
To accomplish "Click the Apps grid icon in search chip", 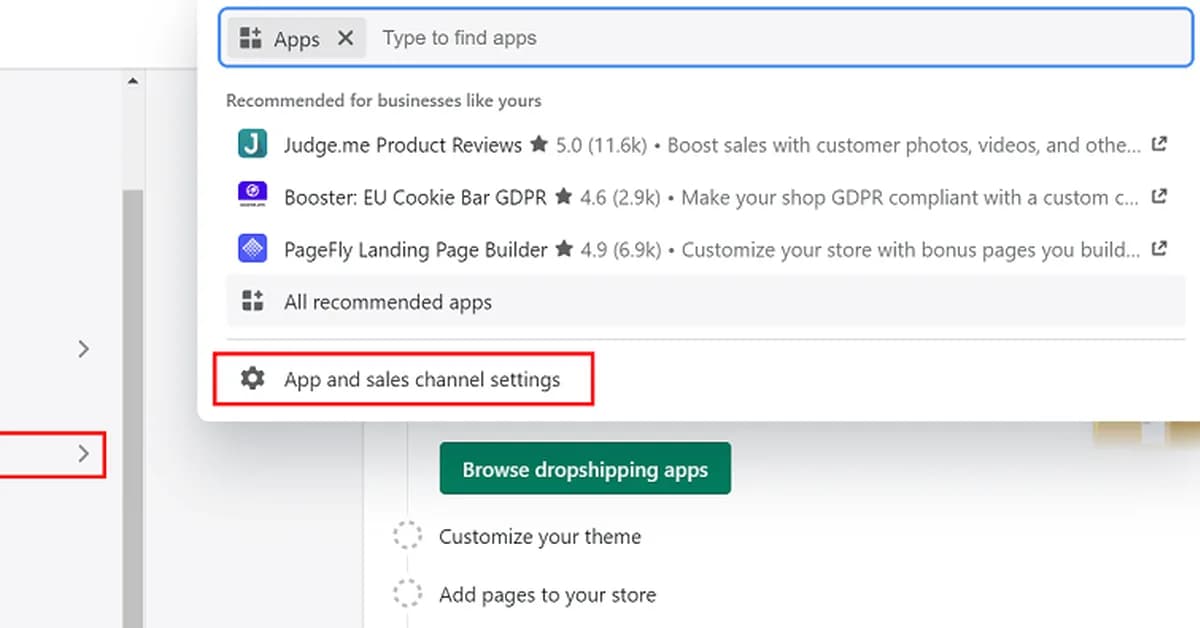I will pos(253,37).
